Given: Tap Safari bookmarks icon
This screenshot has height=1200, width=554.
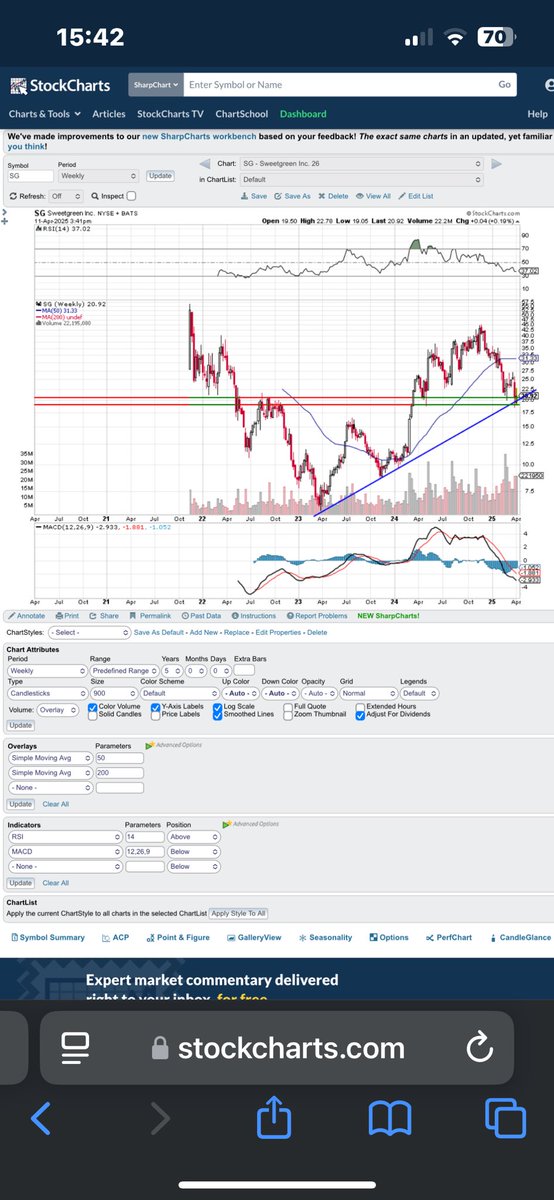Looking at the screenshot, I should click(390, 1119).
